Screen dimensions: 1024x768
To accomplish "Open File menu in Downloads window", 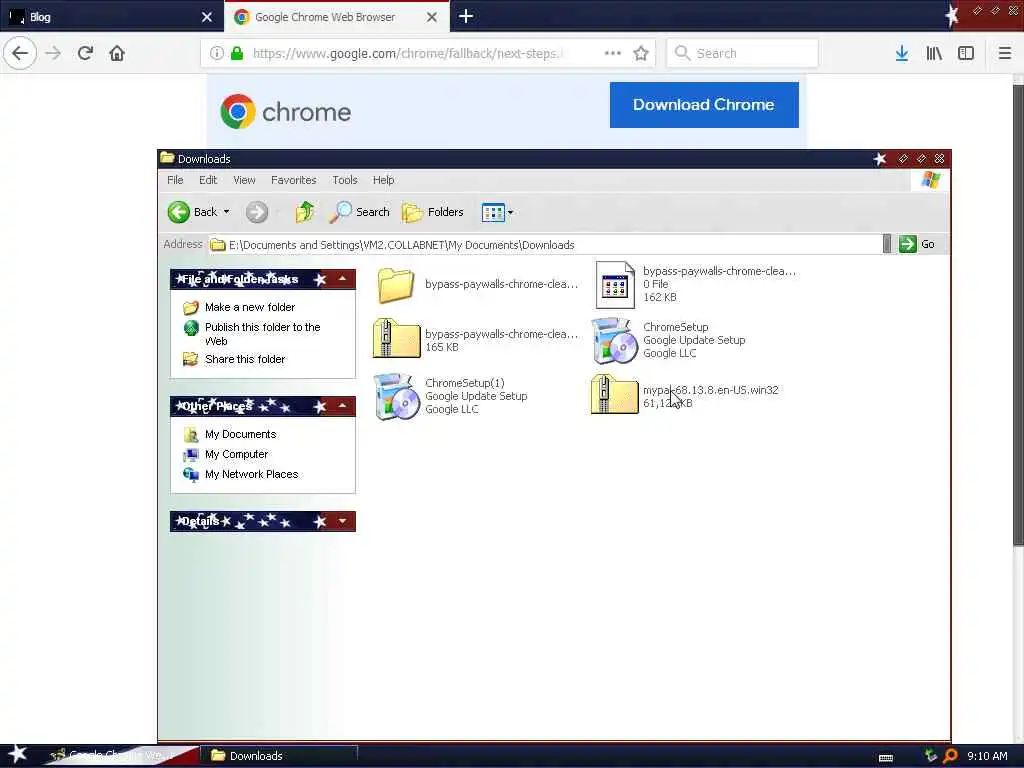I will [175, 180].
